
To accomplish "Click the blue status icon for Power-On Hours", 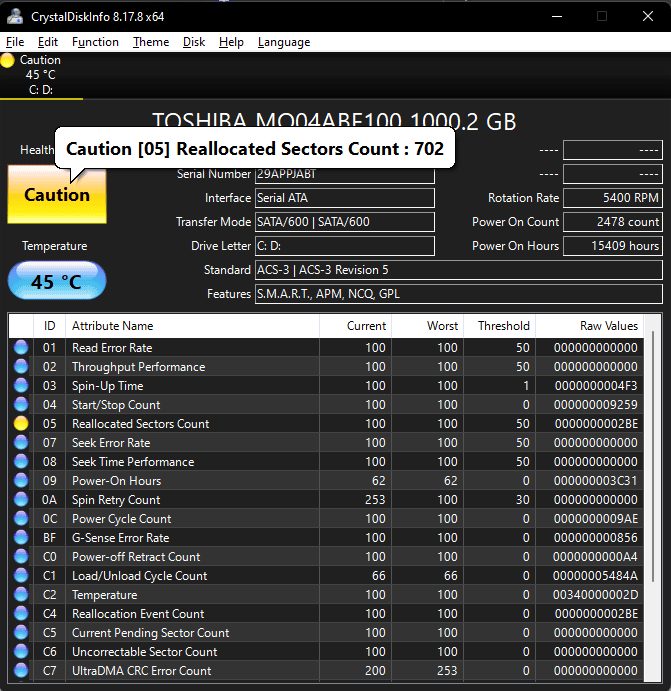I will [21, 481].
